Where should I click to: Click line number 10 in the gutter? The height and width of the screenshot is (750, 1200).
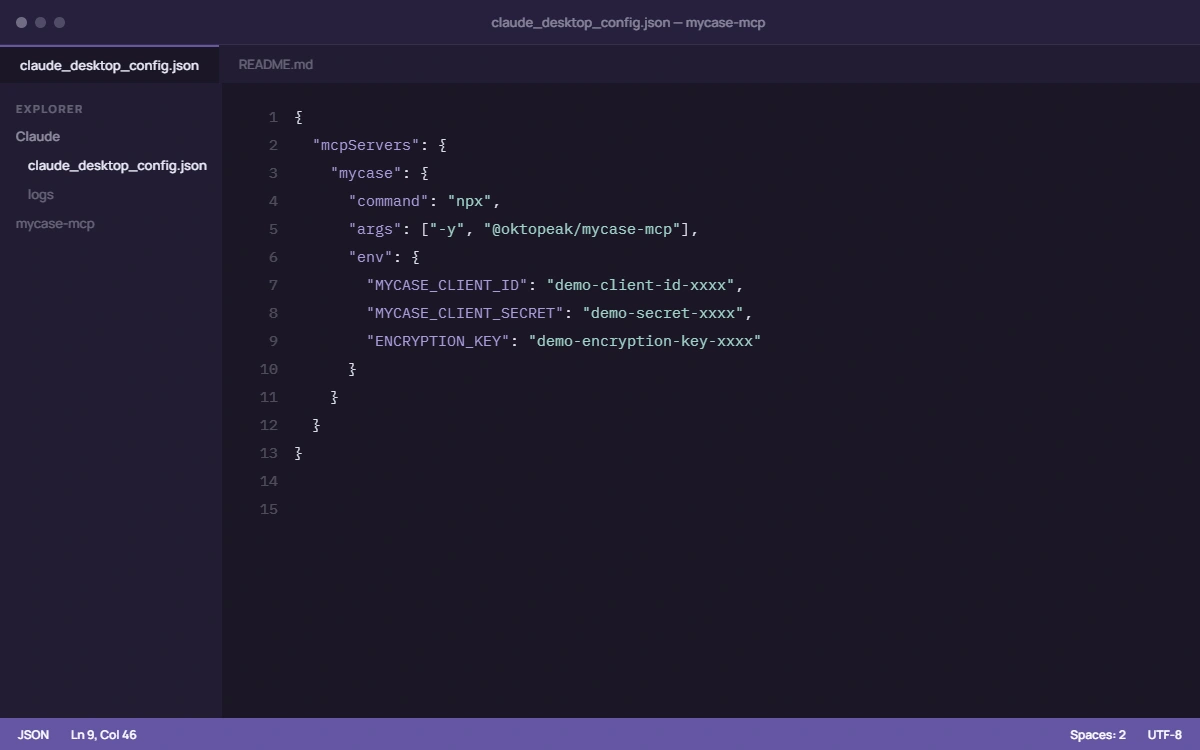tap(269, 369)
